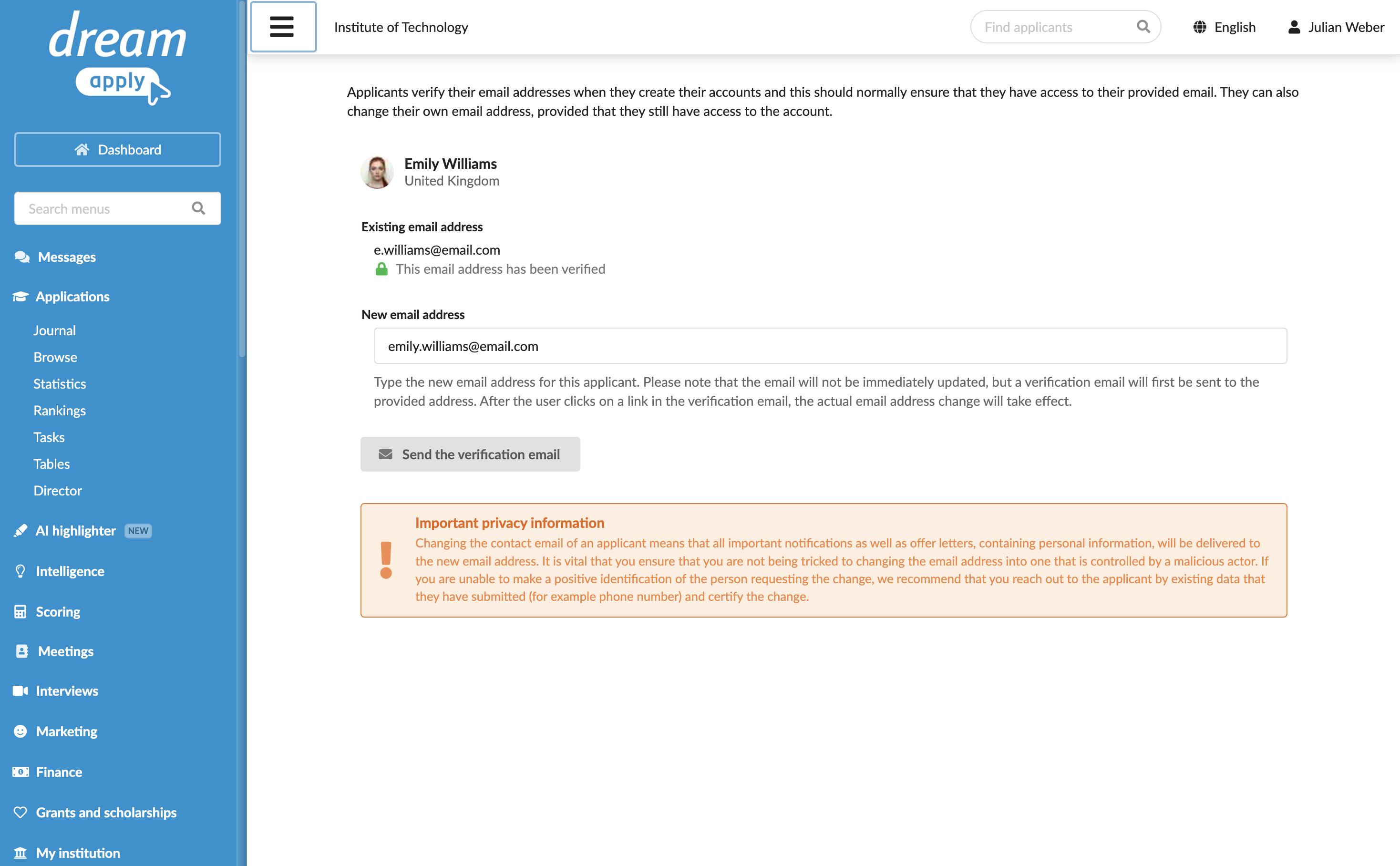Open Grants and scholarships menu

click(x=106, y=812)
